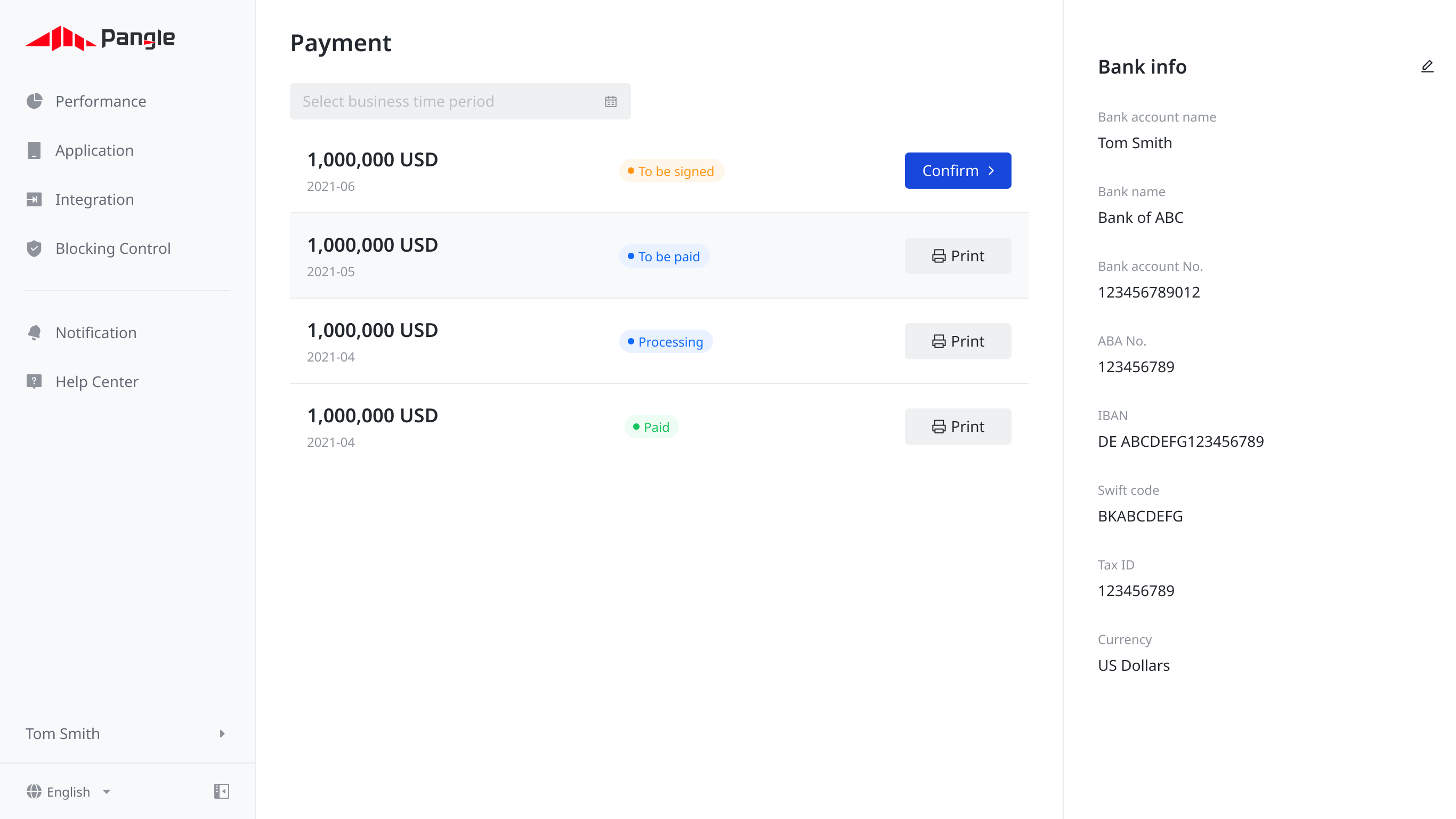
Task: Click the Application sidebar icon
Action: click(34, 150)
